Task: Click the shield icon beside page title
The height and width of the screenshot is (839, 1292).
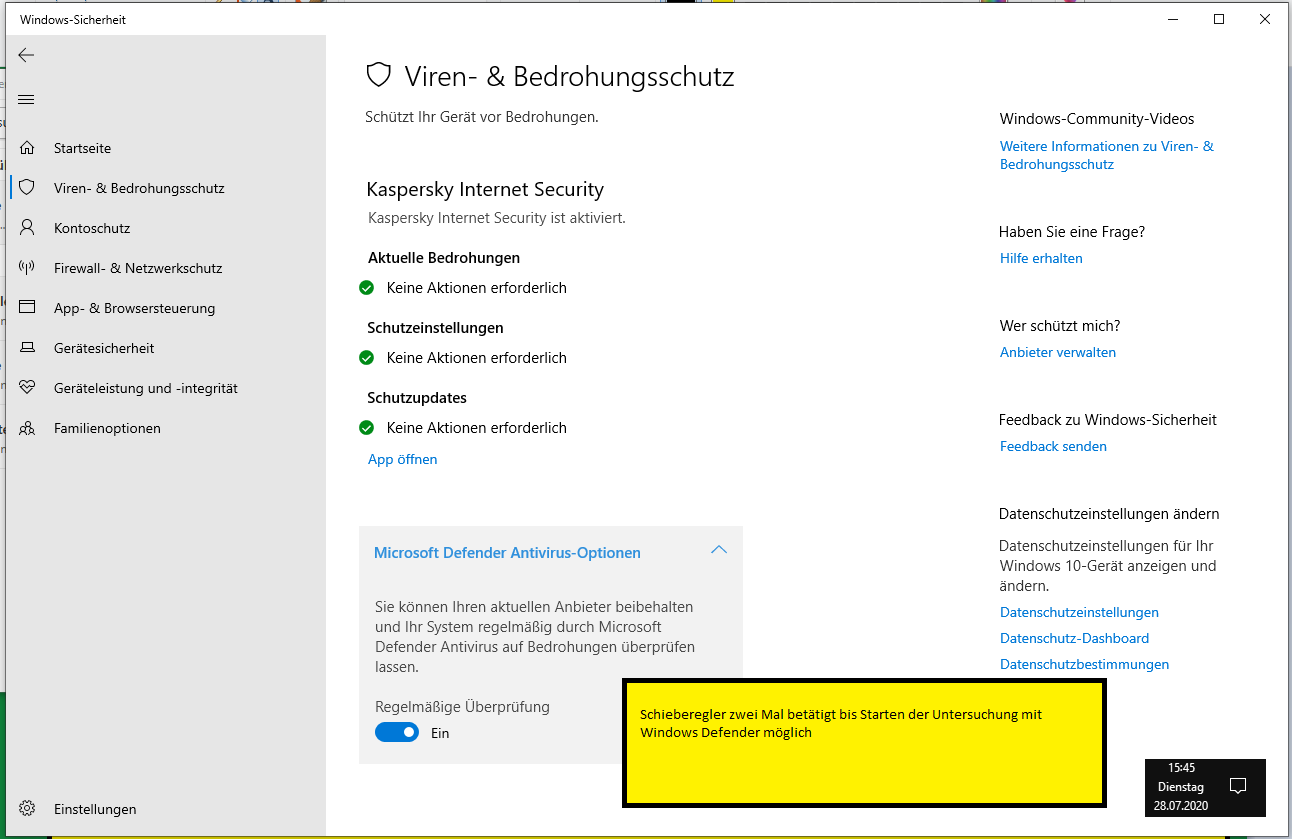Action: pos(378,75)
